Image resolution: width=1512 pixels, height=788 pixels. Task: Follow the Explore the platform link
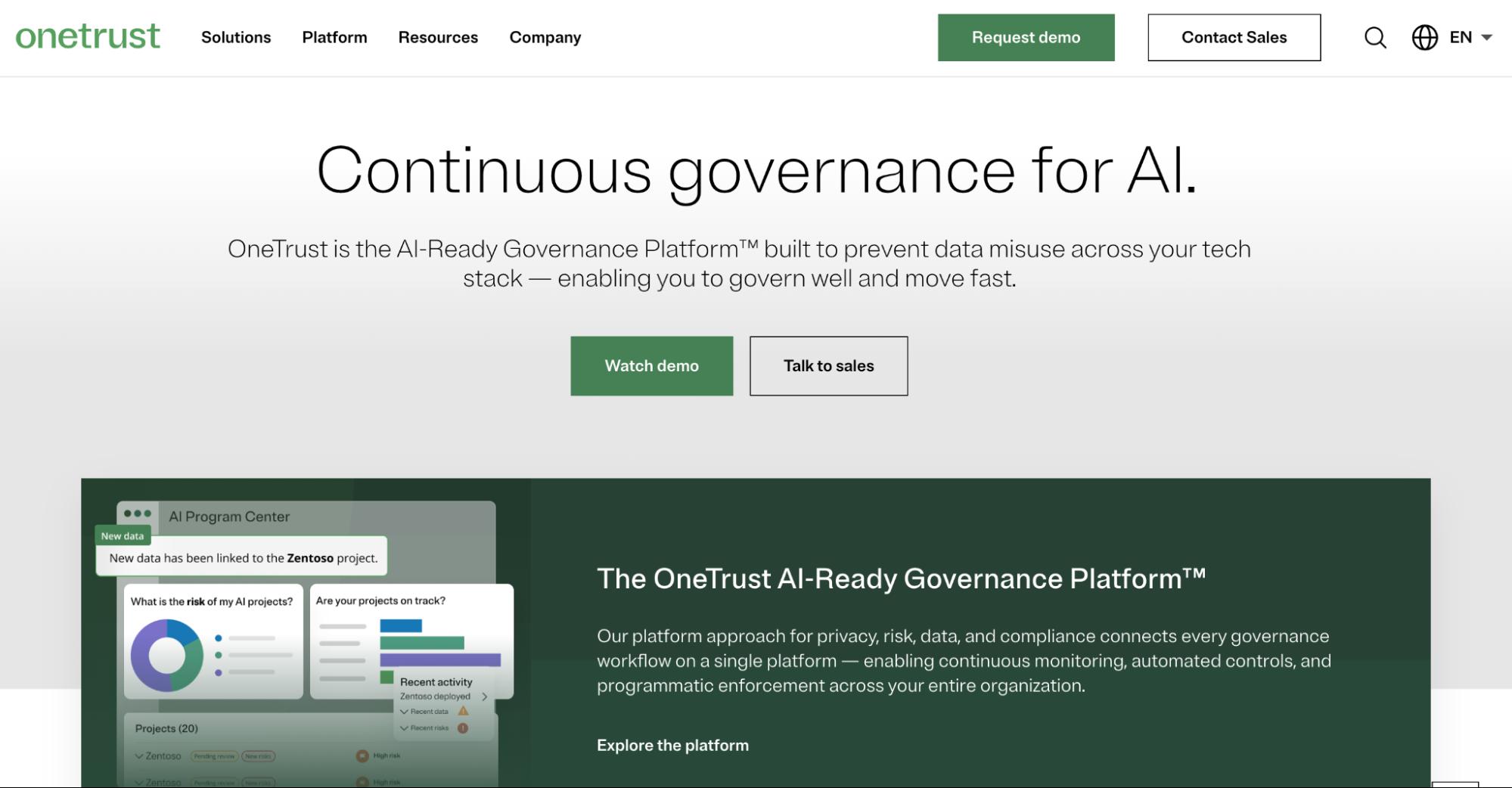click(672, 745)
